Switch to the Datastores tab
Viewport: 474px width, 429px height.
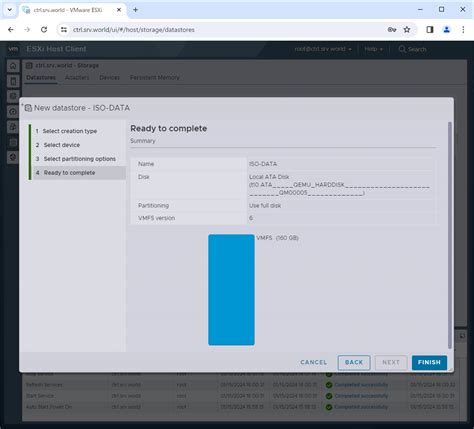point(41,77)
